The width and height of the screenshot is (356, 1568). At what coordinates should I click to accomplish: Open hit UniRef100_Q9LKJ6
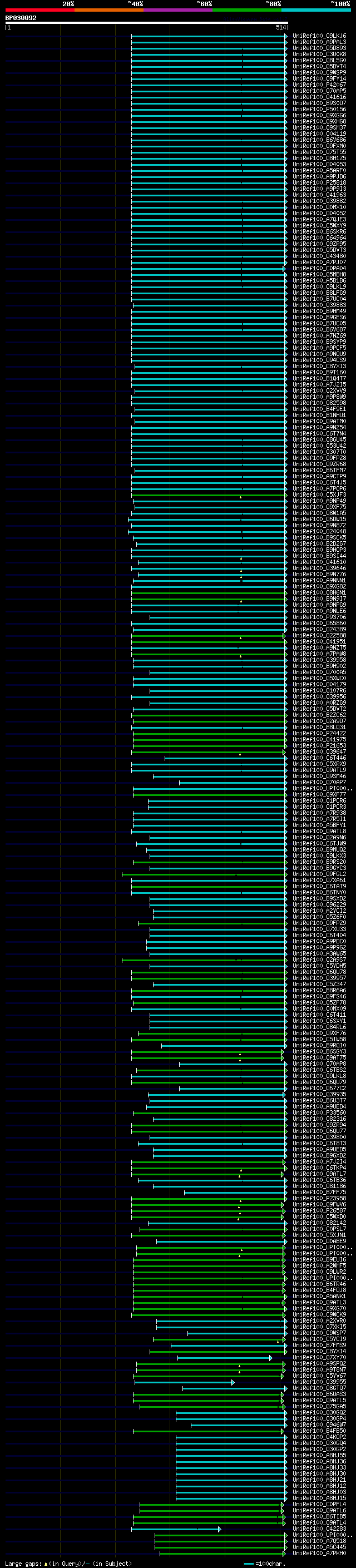click(x=319, y=36)
